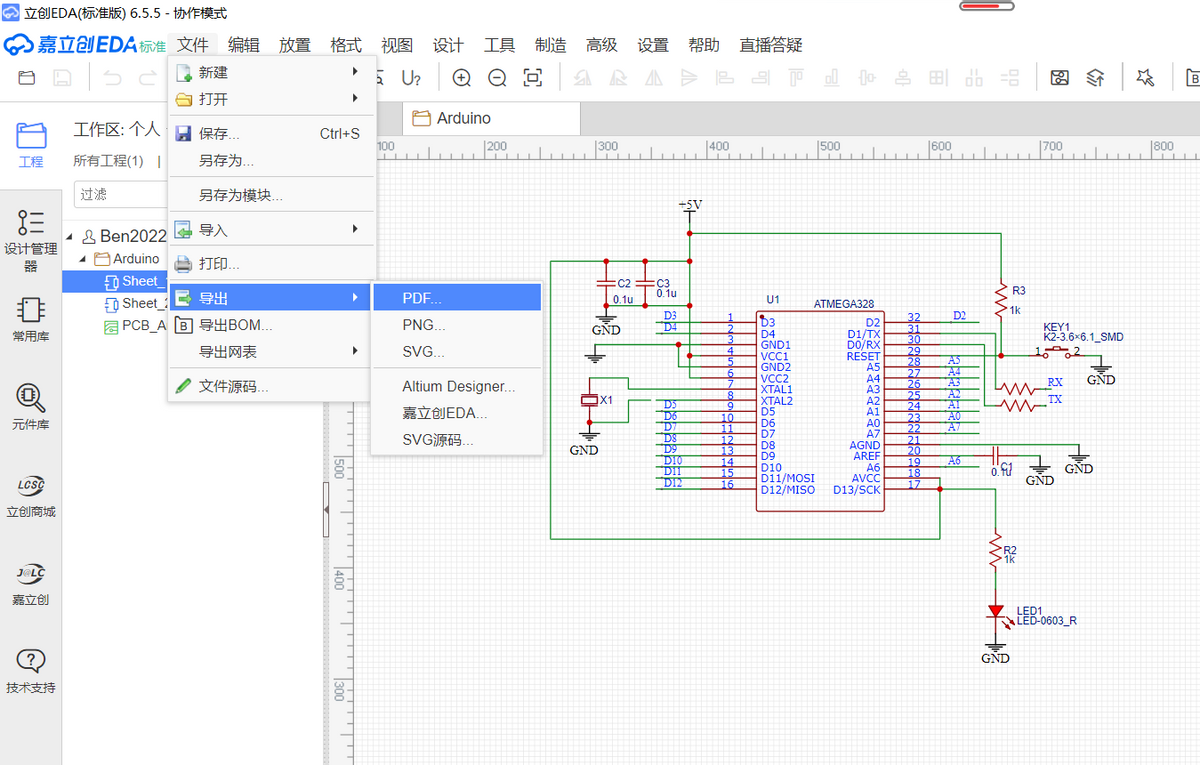Image resolution: width=1200 pixels, height=765 pixels.
Task: Choose 导出BOM... in file menu
Action: [272, 325]
